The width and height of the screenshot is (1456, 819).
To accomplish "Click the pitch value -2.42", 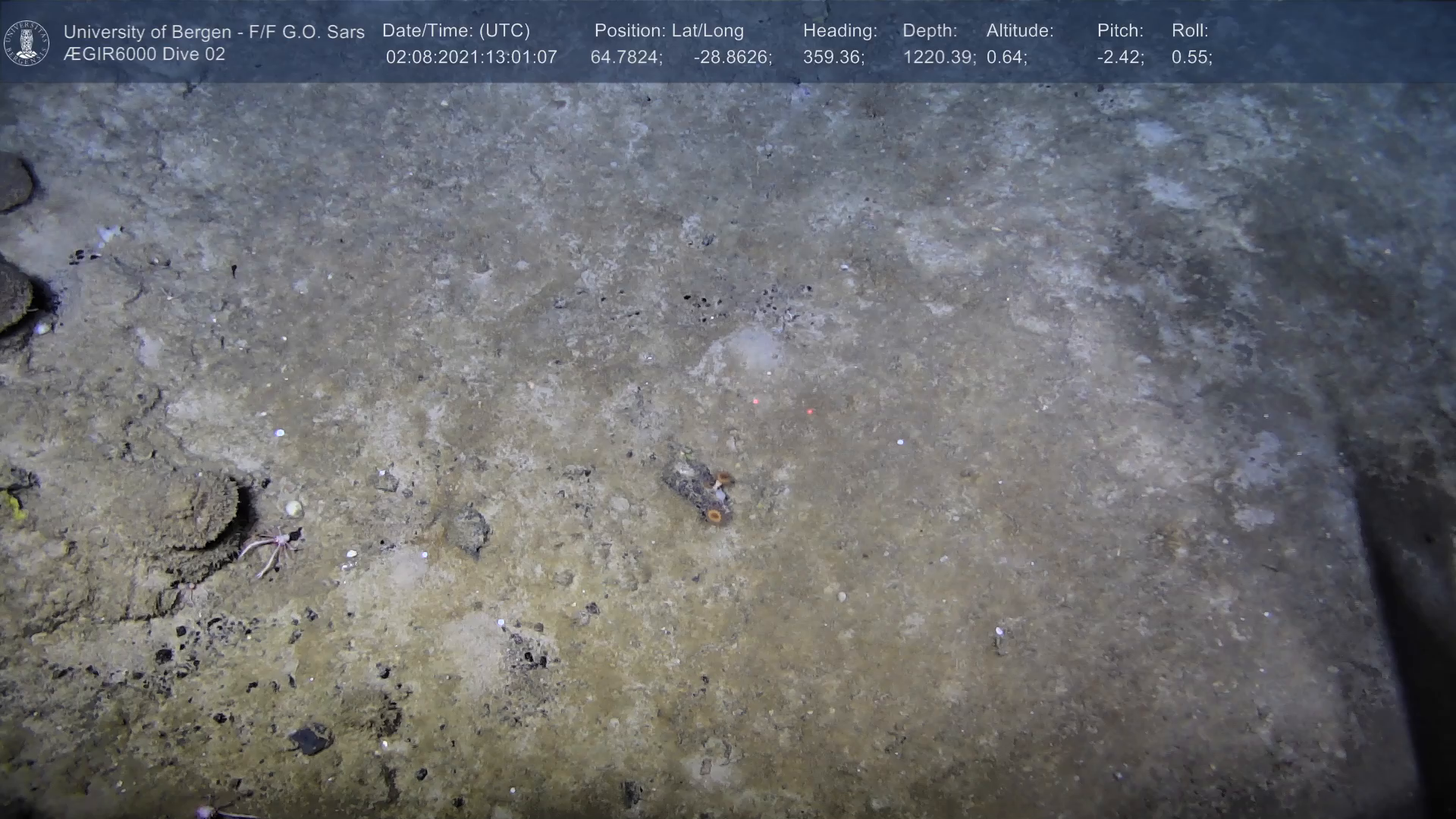I will pos(1120,58).
